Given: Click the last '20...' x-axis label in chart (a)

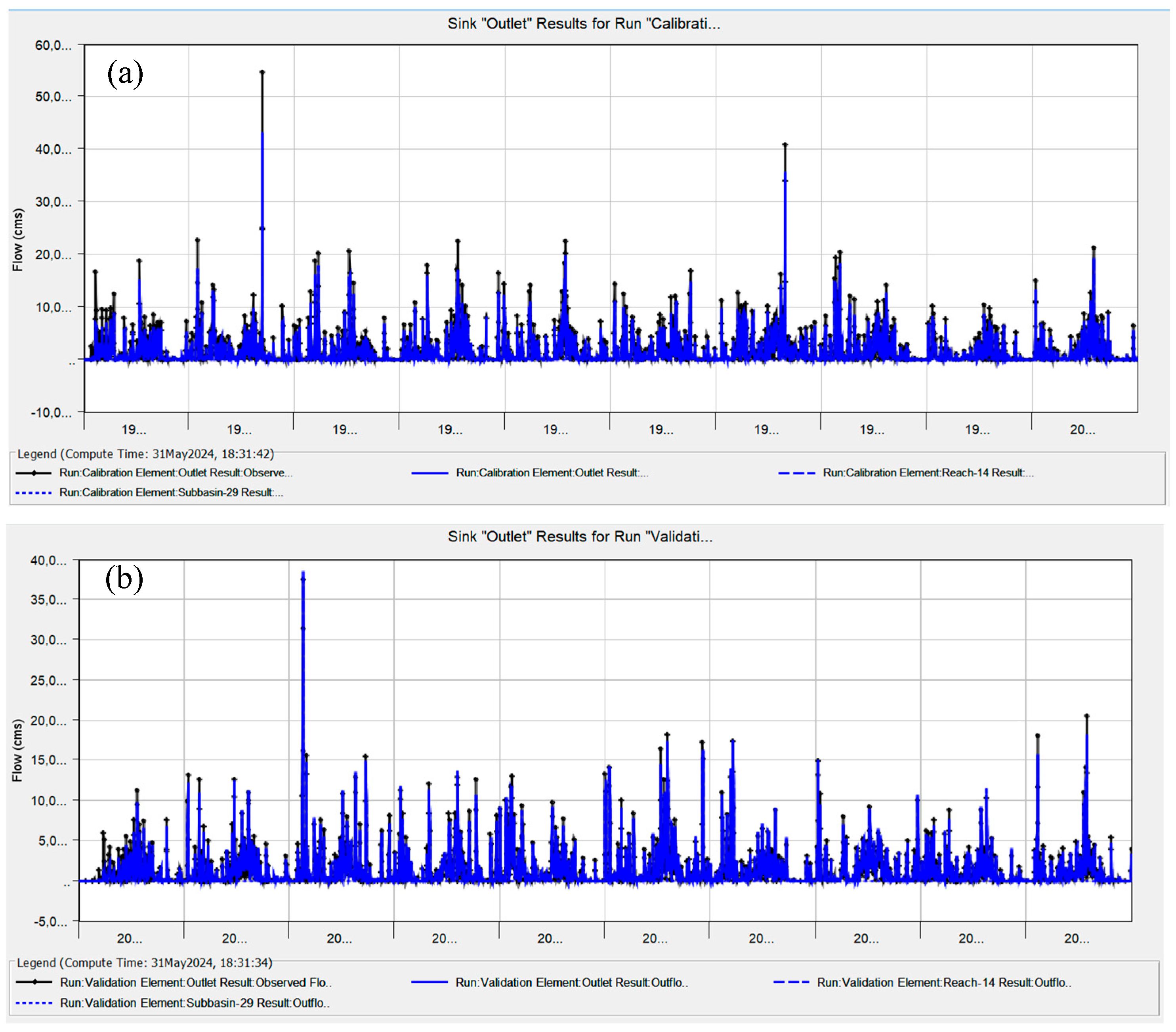Looking at the screenshot, I should [1082, 429].
